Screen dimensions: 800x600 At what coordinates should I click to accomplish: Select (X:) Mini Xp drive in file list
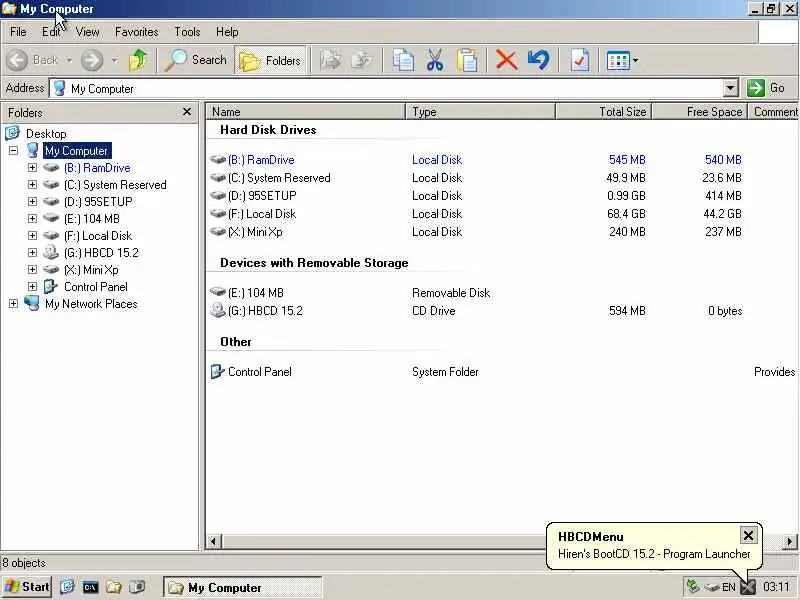click(255, 232)
